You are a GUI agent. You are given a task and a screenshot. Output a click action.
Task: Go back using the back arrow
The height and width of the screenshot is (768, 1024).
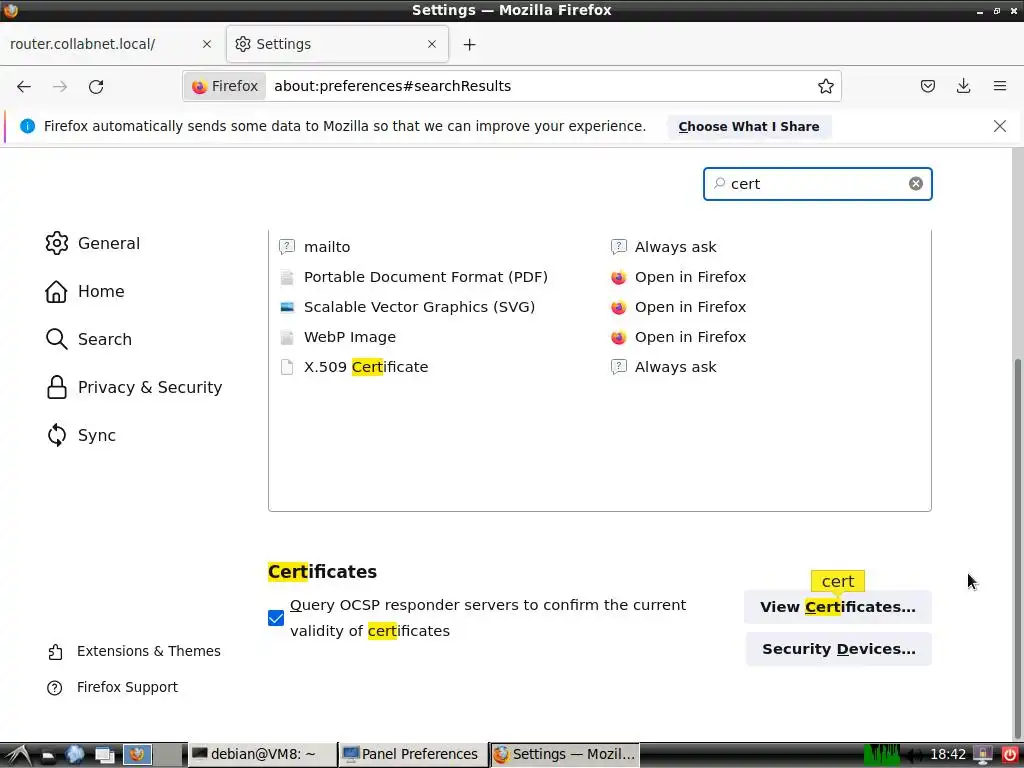point(24,87)
